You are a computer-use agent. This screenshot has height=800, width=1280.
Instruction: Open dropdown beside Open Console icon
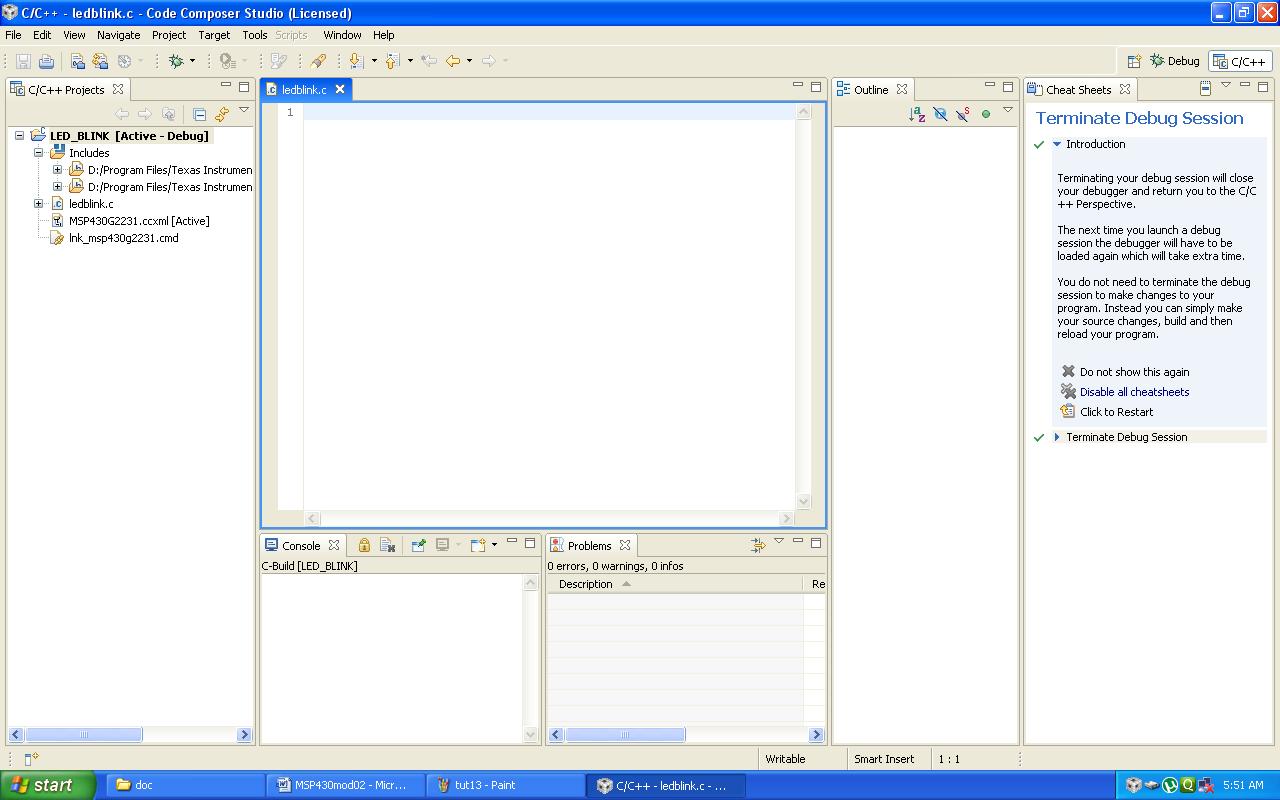tap(494, 545)
